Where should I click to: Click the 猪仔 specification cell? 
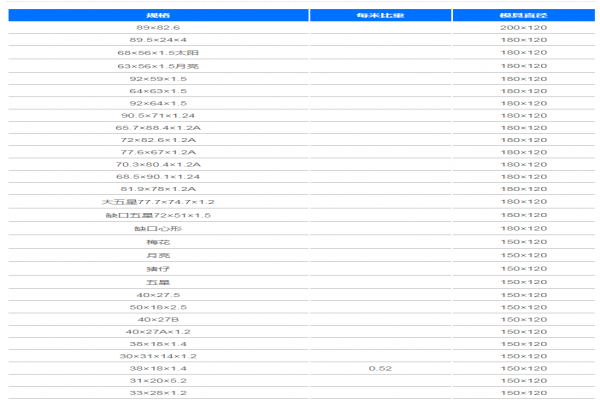(x=158, y=269)
